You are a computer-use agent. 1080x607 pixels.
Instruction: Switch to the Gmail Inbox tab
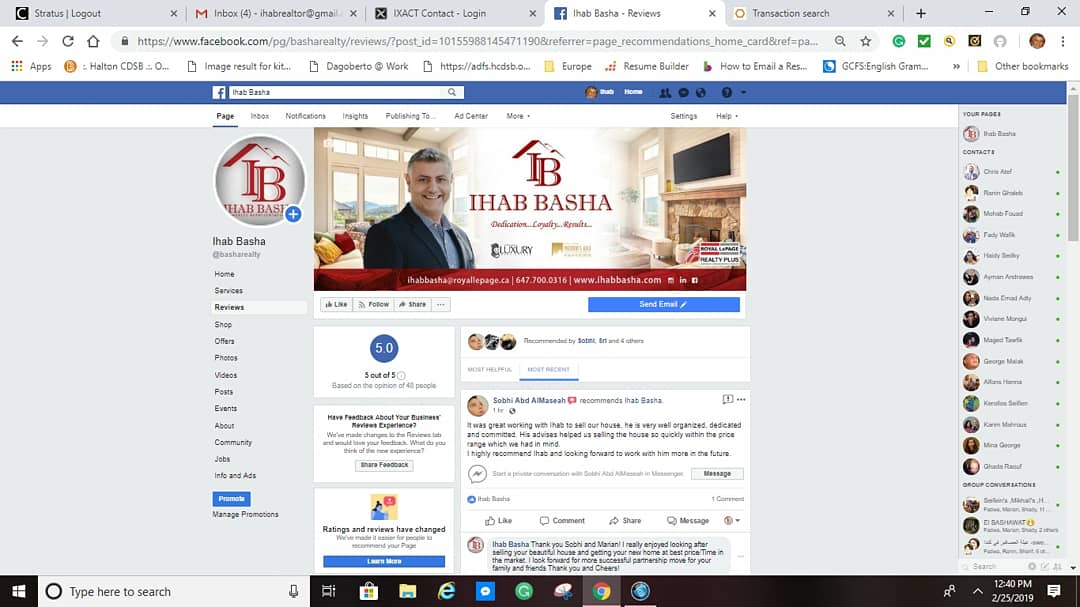[277, 13]
